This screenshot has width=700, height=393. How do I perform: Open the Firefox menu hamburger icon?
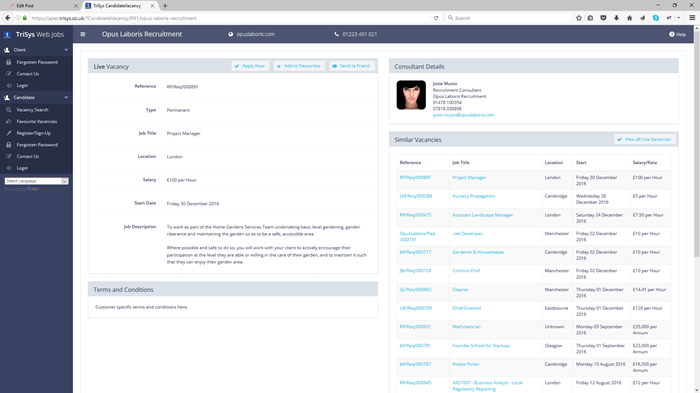tap(692, 18)
